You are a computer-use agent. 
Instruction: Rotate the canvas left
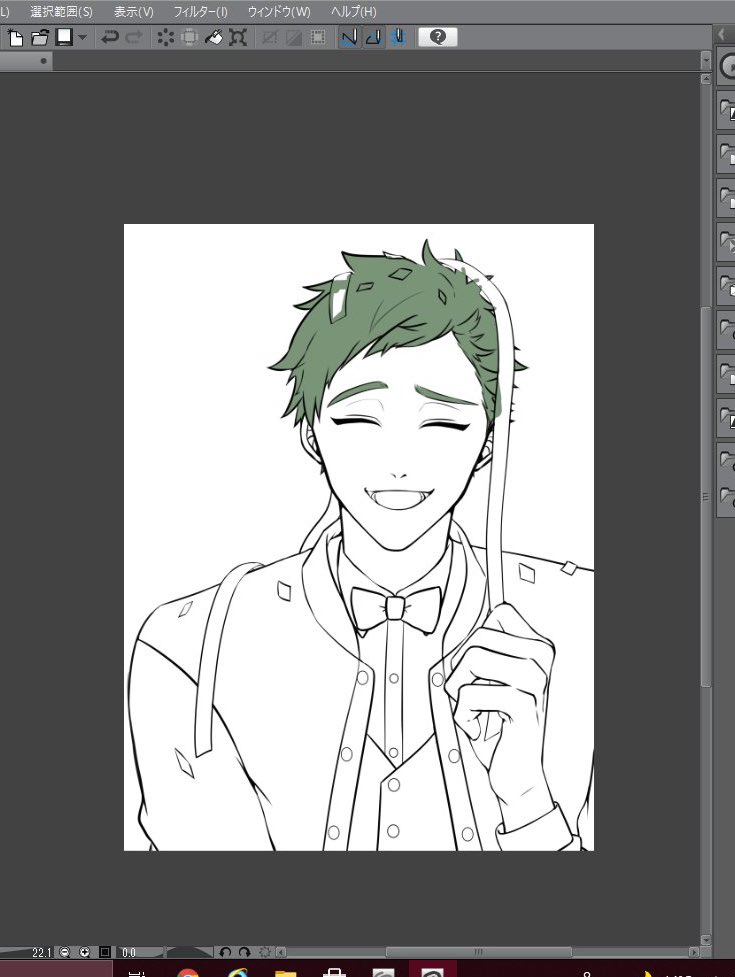(225, 952)
